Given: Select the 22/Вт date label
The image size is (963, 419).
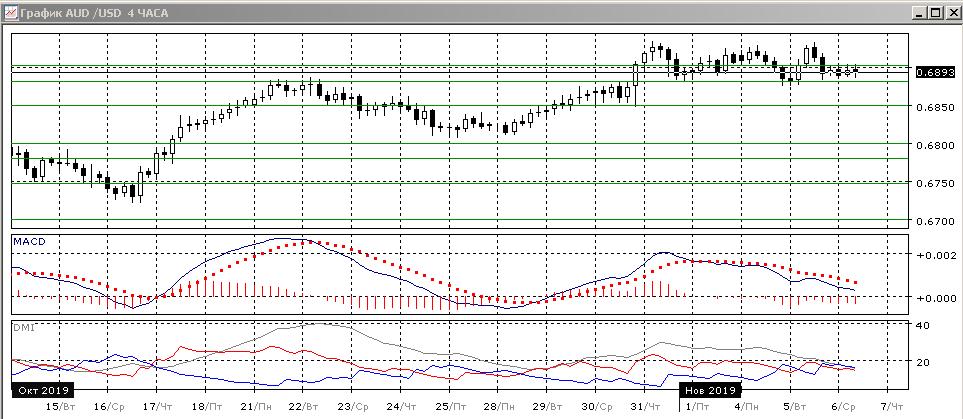Looking at the screenshot, I should 304,407.
